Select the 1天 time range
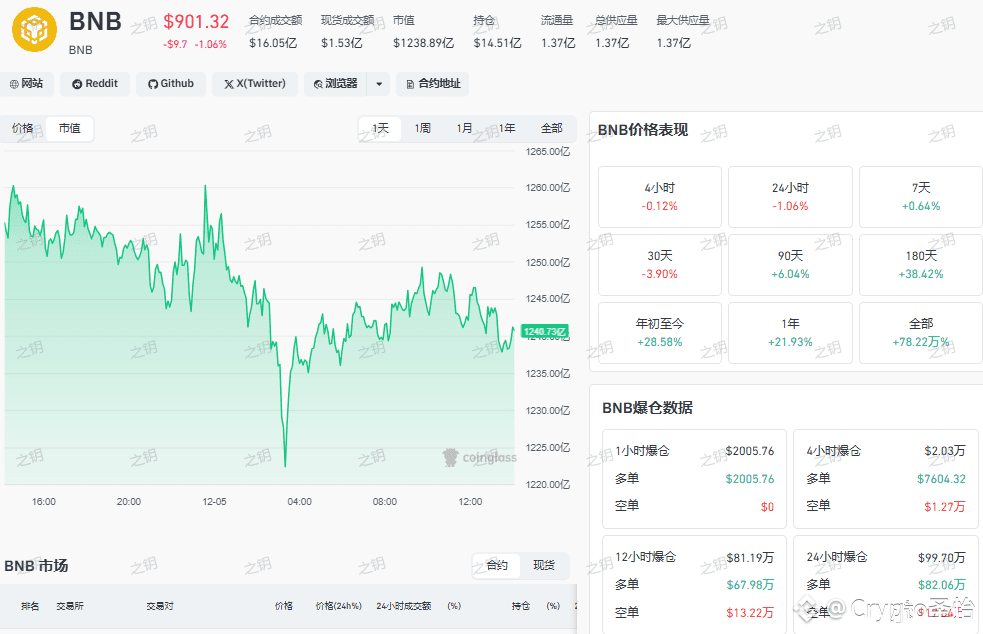The height and width of the screenshot is (634, 983). [380, 129]
